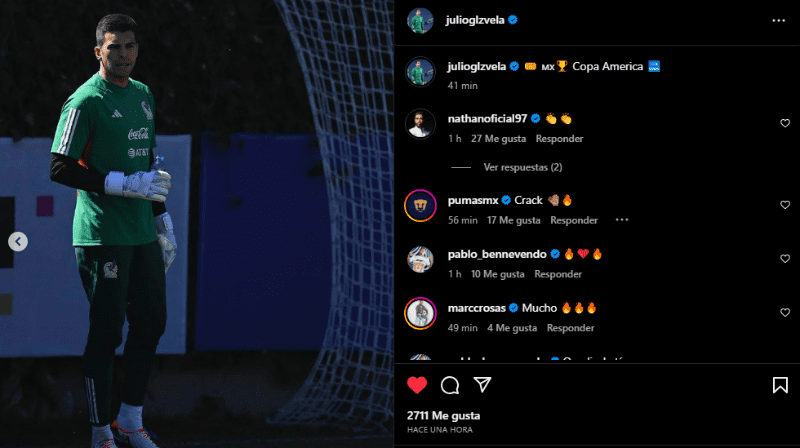Visit pablo_bennevendo username link
The height and width of the screenshot is (448, 800).
[x=497, y=254]
